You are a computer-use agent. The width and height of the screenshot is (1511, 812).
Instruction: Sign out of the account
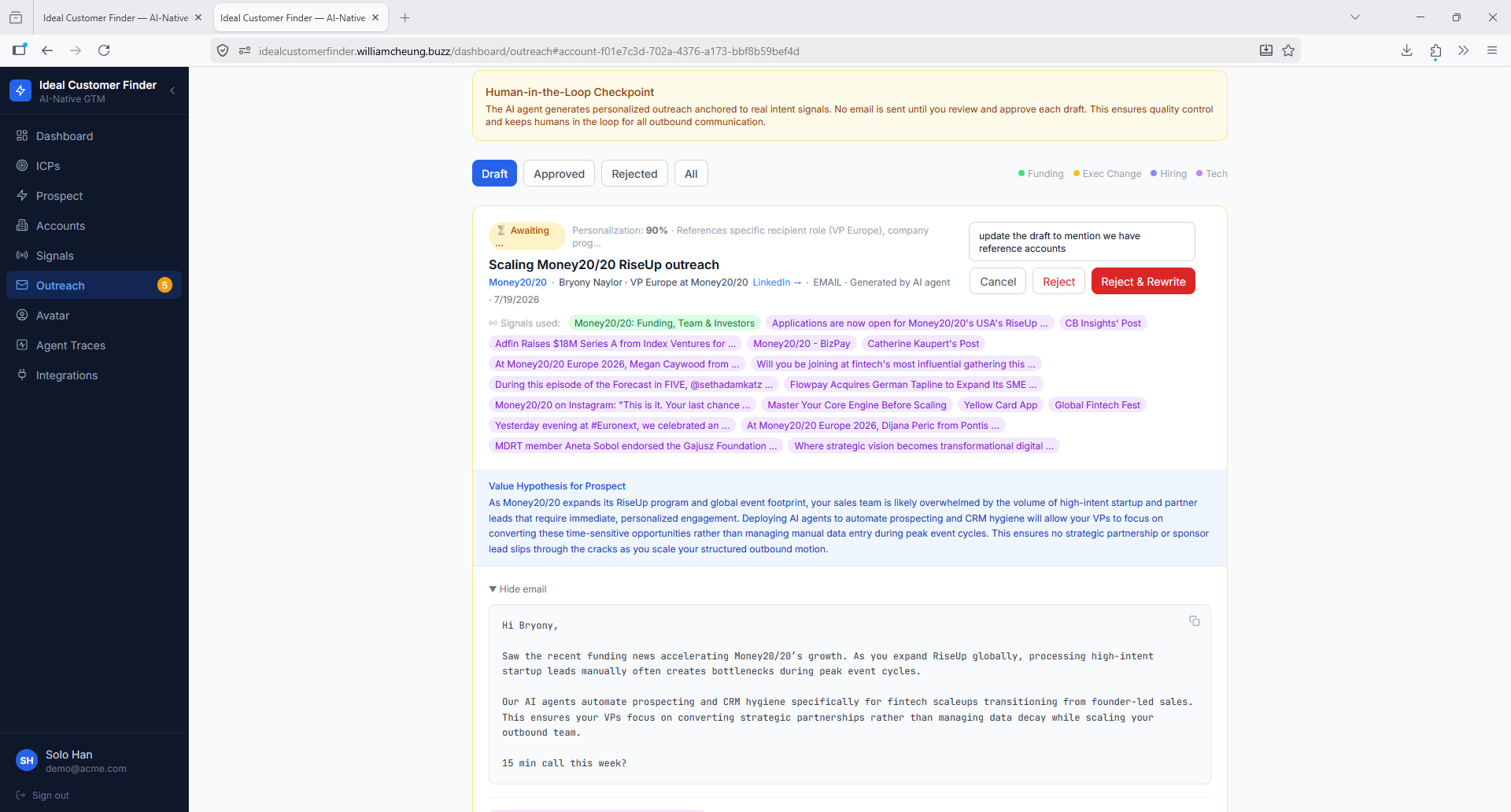point(43,795)
